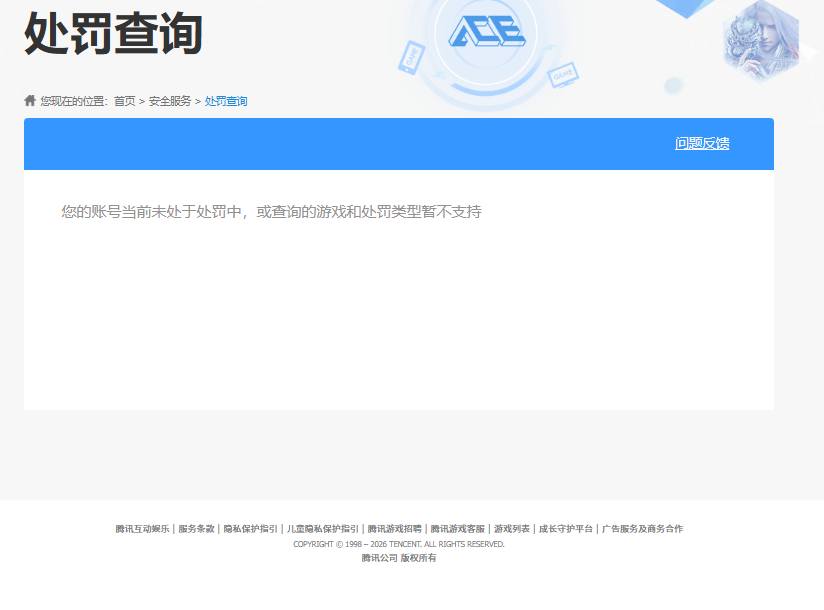
Task: Click the 处罚查询 page title
Action: pos(113,34)
